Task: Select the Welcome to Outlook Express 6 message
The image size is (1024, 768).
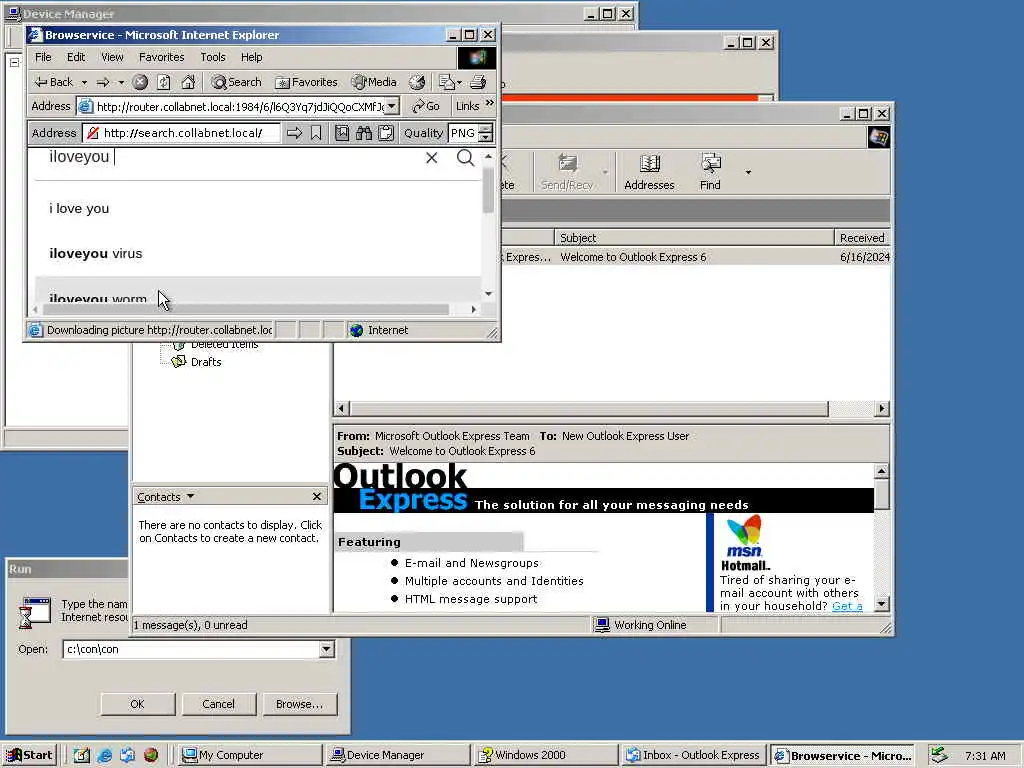Action: point(633,257)
